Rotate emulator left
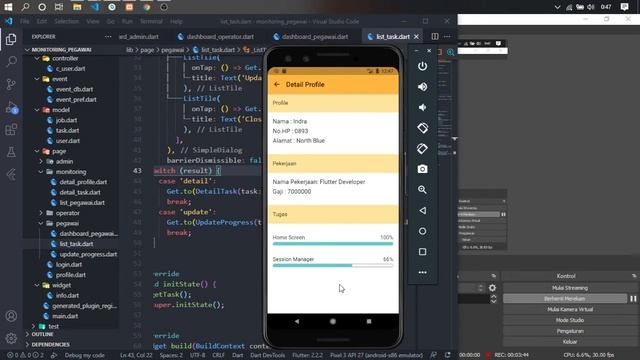Screen dimensions: 640x360 tap(422, 128)
